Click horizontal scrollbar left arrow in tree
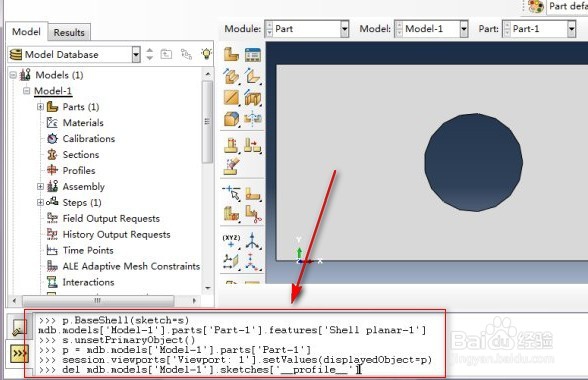Image resolution: width=588 pixels, height=380 pixels. pos(14,300)
